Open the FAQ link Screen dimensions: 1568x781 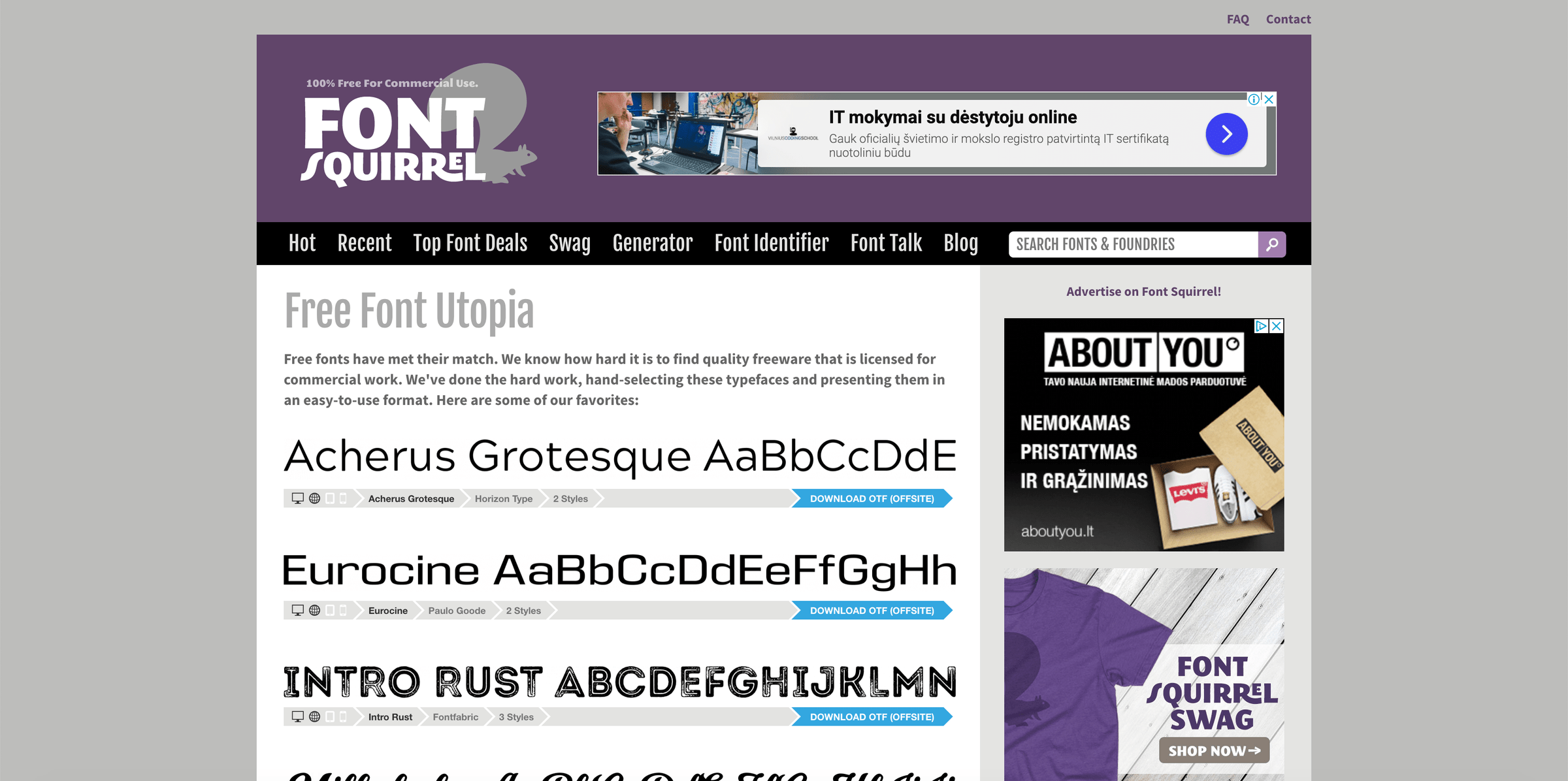[x=1238, y=19]
